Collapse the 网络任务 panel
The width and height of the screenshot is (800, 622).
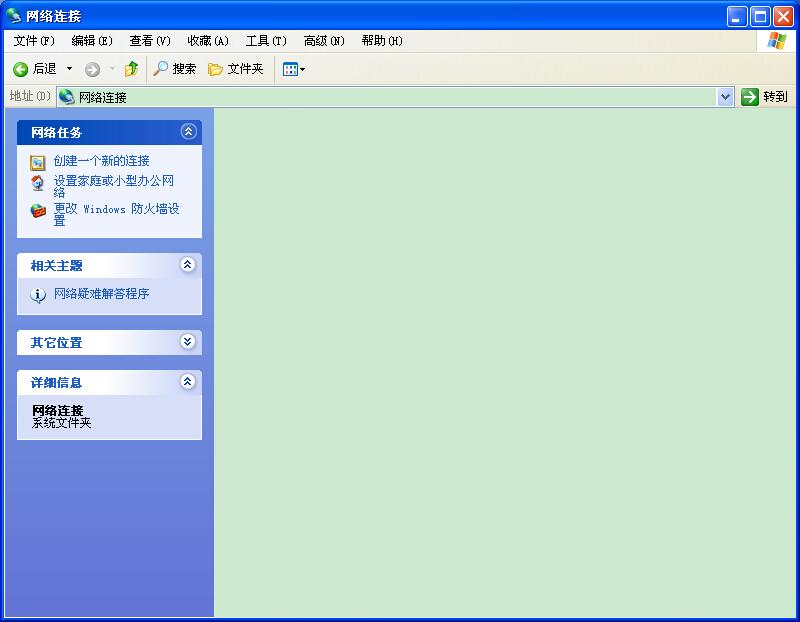(188, 132)
